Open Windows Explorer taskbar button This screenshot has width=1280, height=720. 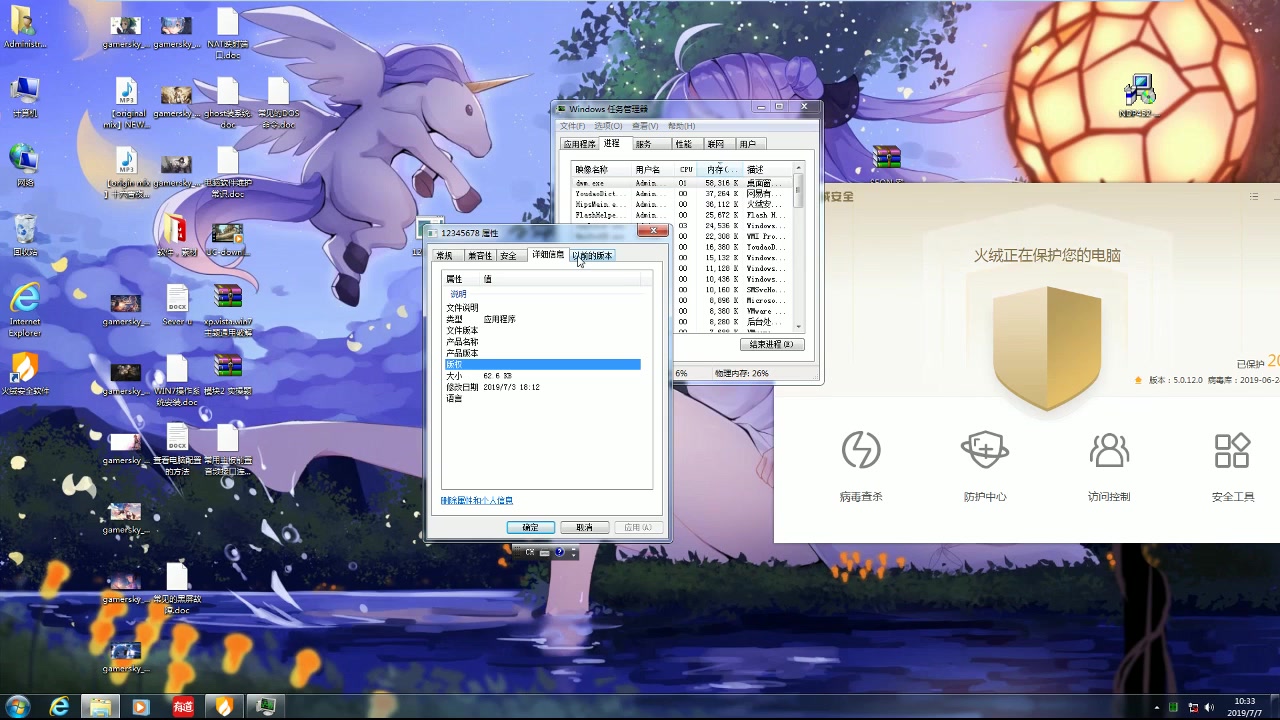pos(100,707)
